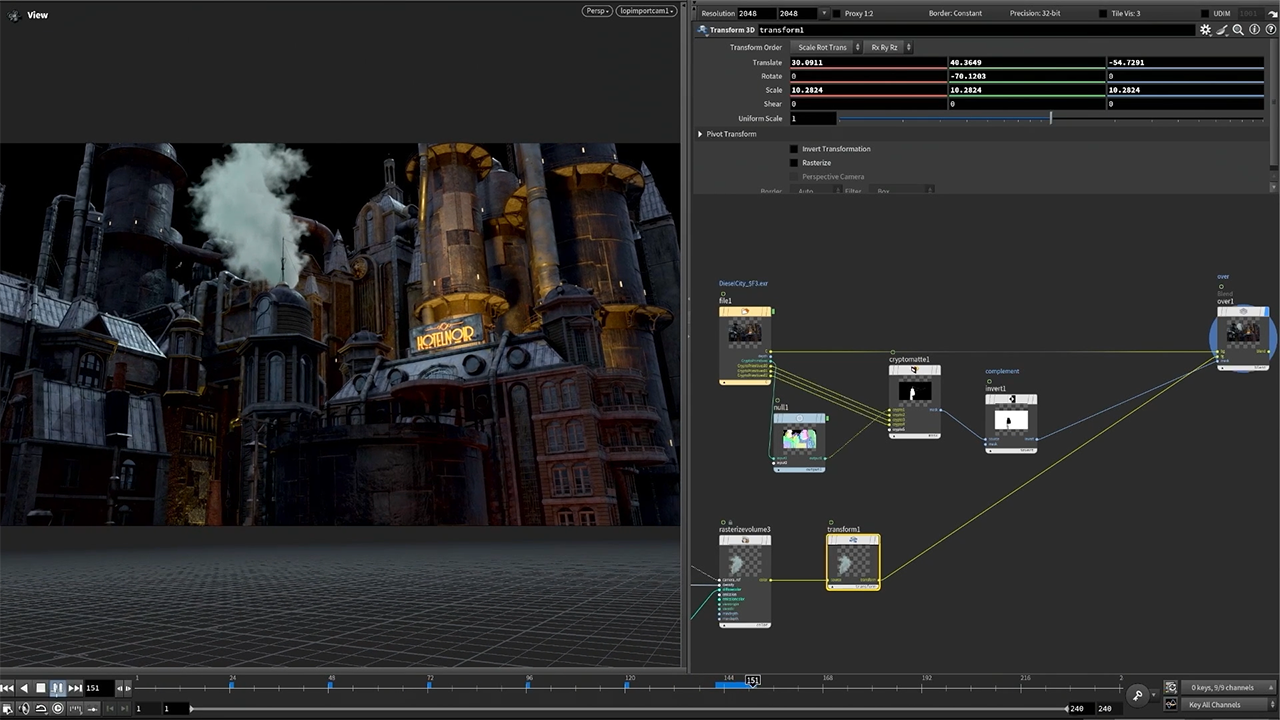Expand the '0 keys, 9/9 channels' menu

pyautogui.click(x=1228, y=688)
